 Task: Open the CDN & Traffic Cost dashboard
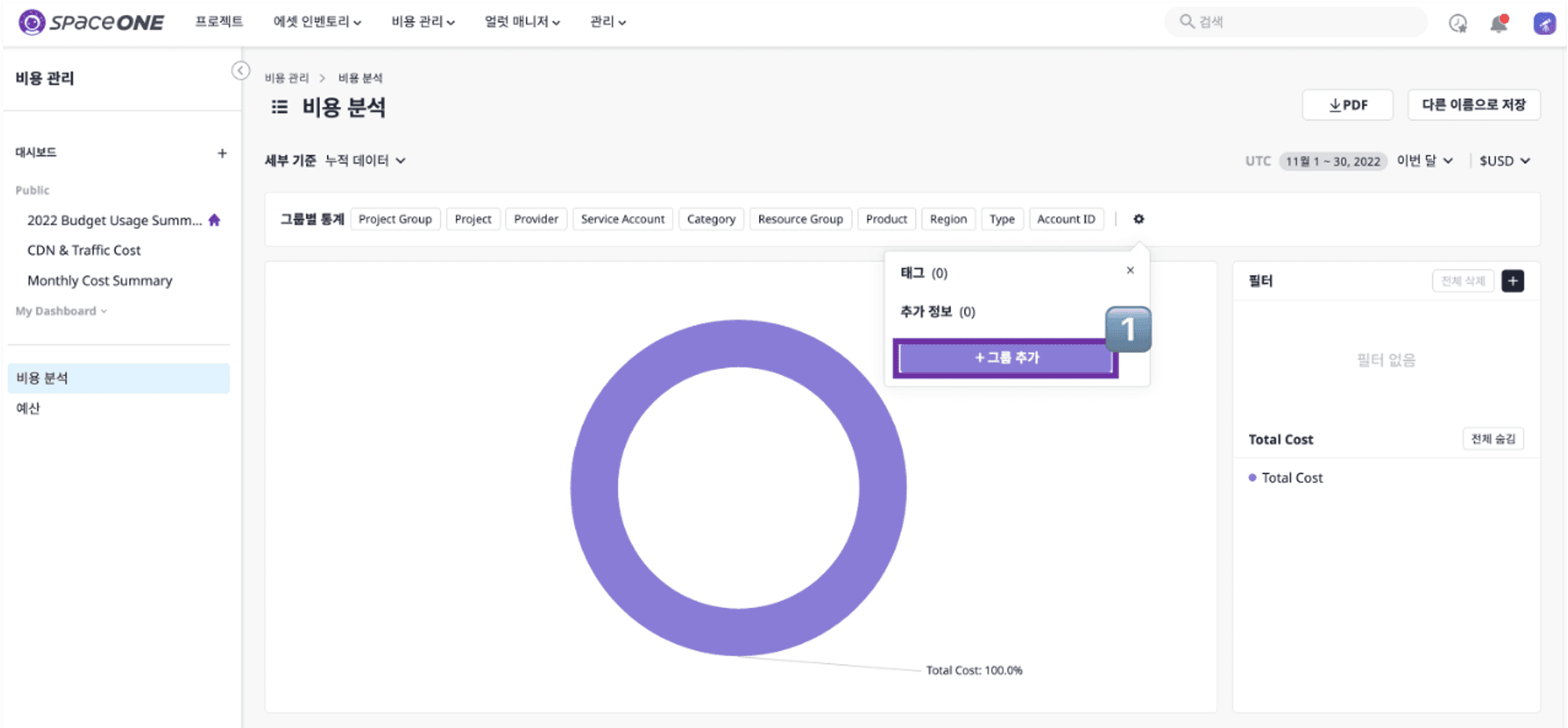coord(84,251)
